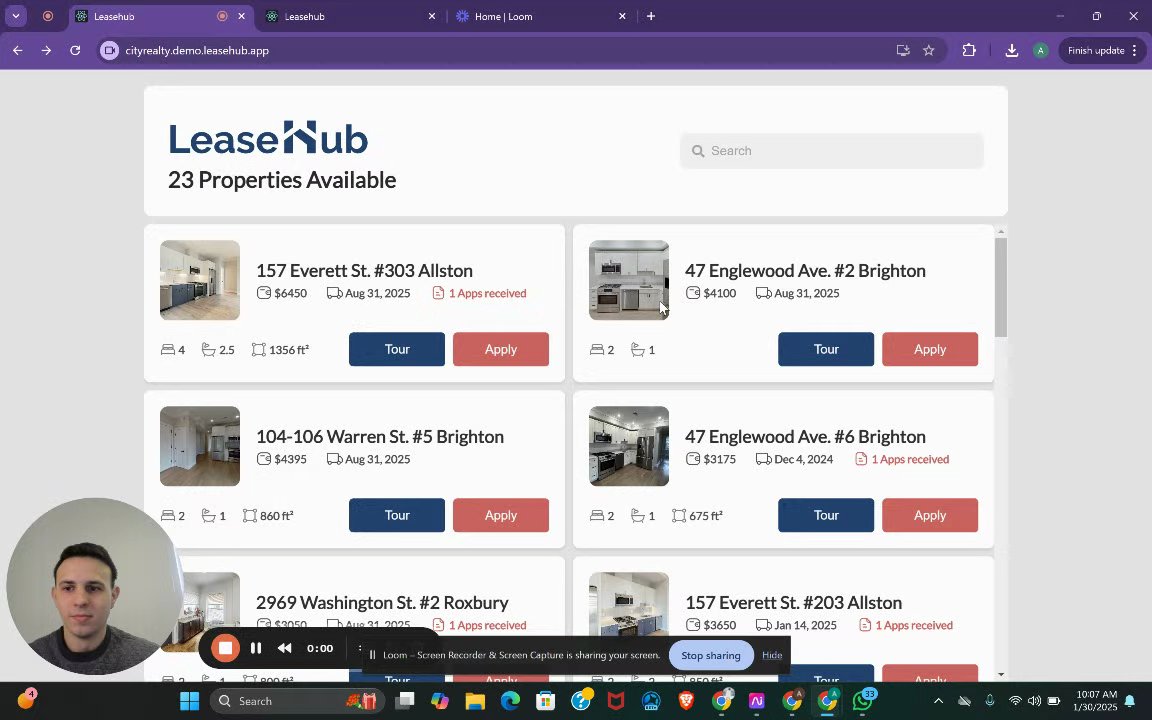Open WhatsApp from the taskbar
The height and width of the screenshot is (720, 1152).
[863, 701]
